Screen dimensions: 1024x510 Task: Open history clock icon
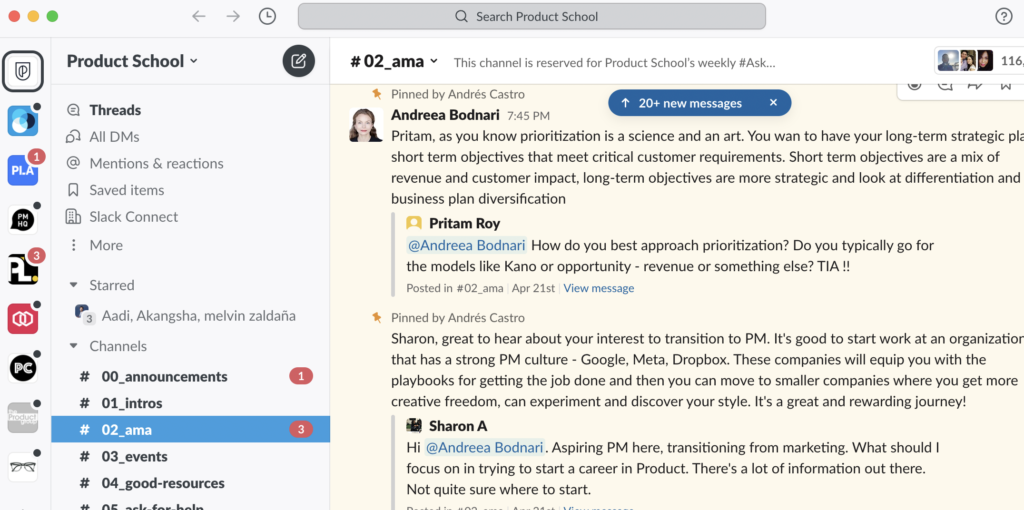(267, 16)
